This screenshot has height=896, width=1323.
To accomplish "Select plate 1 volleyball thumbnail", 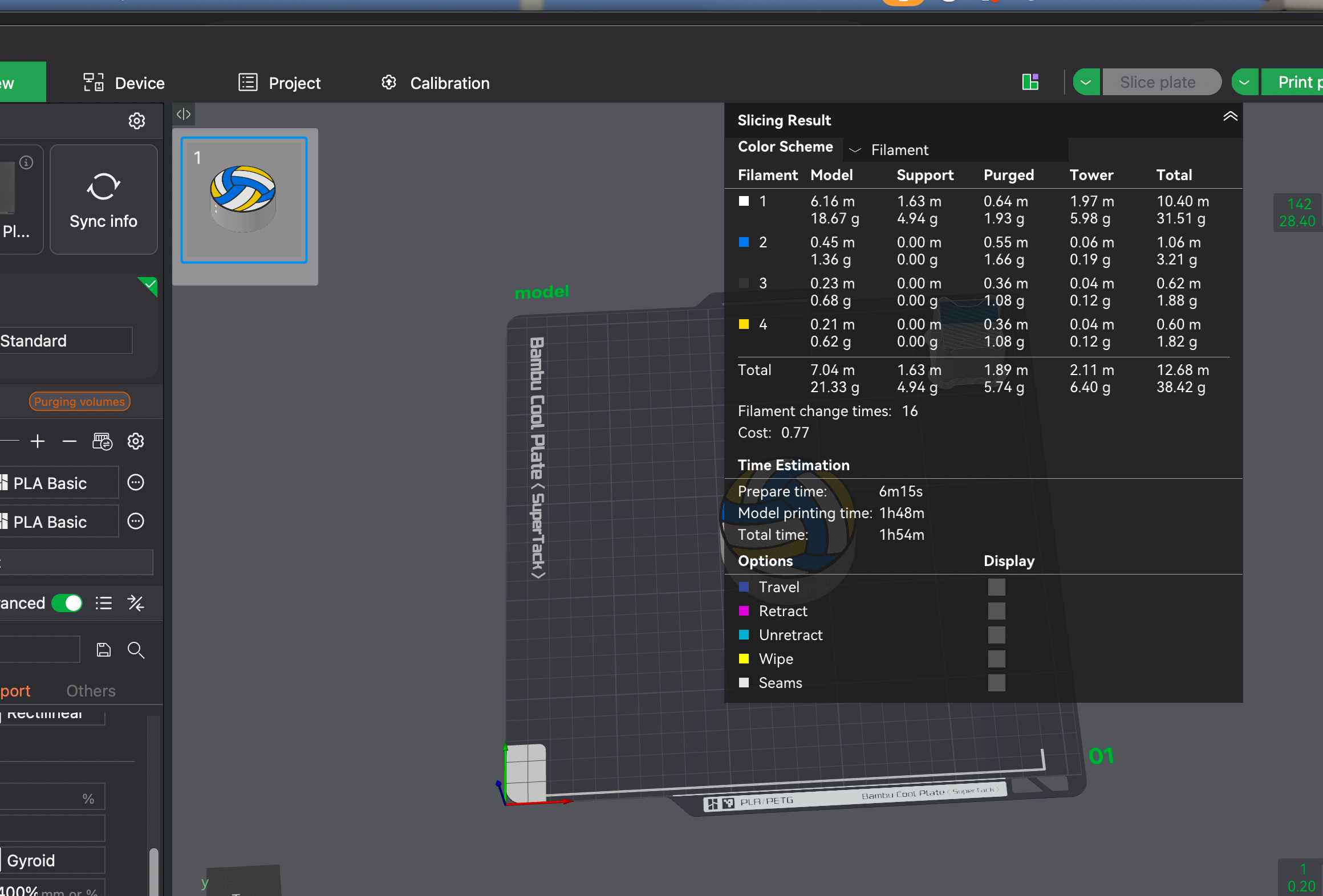I will [x=244, y=200].
